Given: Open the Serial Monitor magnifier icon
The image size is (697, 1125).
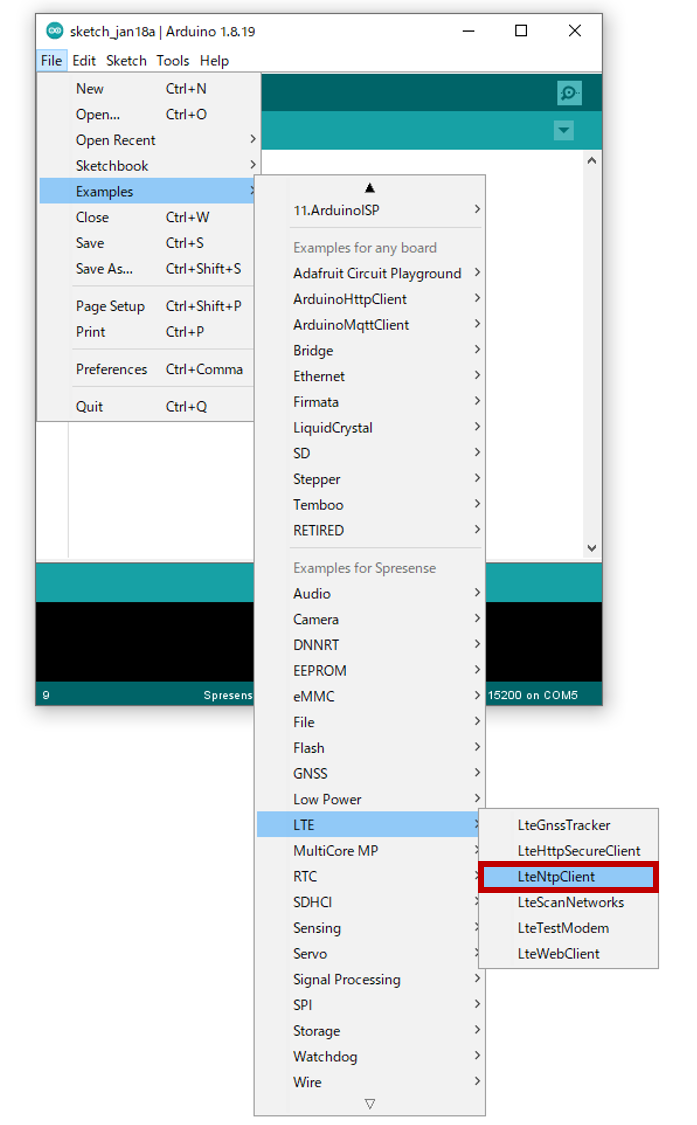Looking at the screenshot, I should point(569,93).
